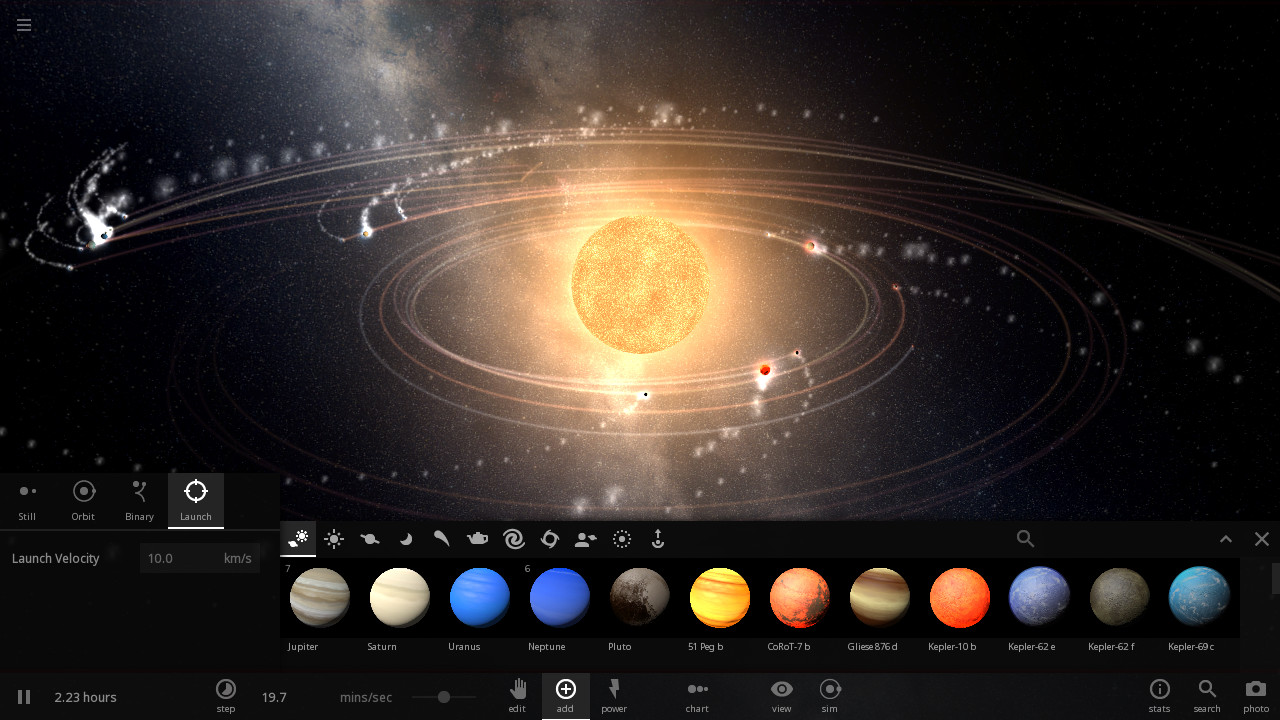This screenshot has width=1280, height=720.
Task: Select the moon category icon
Action: [x=406, y=539]
